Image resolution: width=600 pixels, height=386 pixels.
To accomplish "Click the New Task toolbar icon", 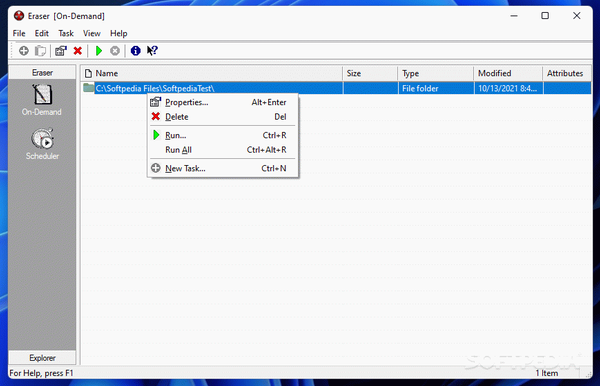I will 24,50.
